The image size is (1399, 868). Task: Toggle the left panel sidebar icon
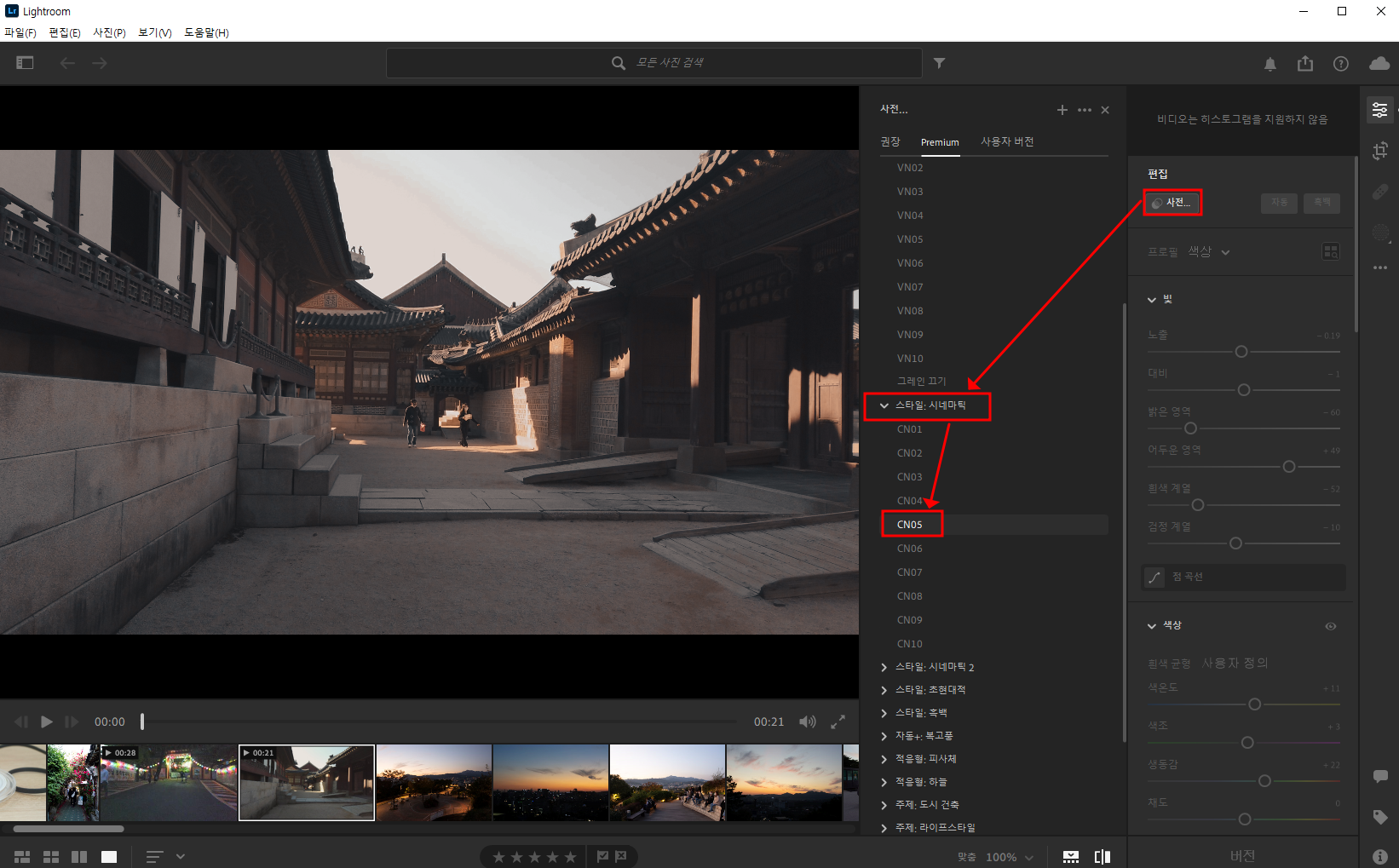[25, 63]
